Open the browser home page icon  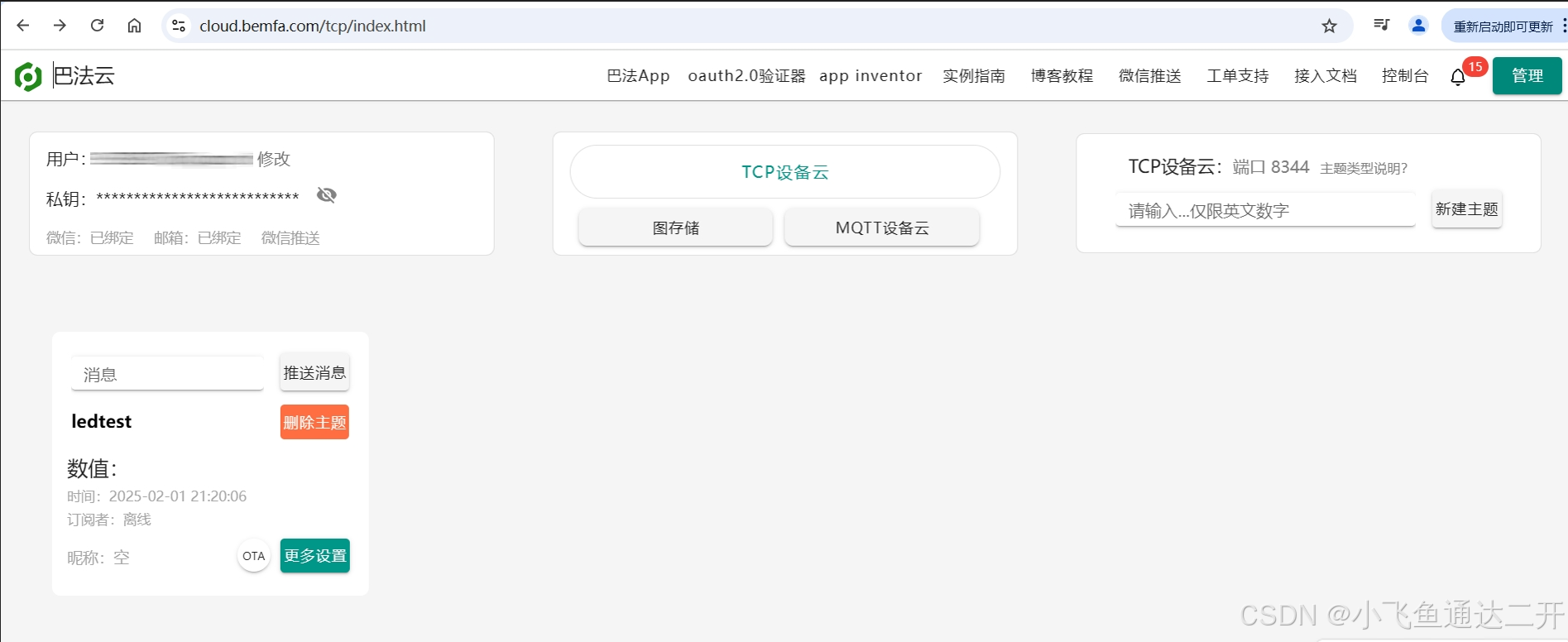tap(134, 26)
